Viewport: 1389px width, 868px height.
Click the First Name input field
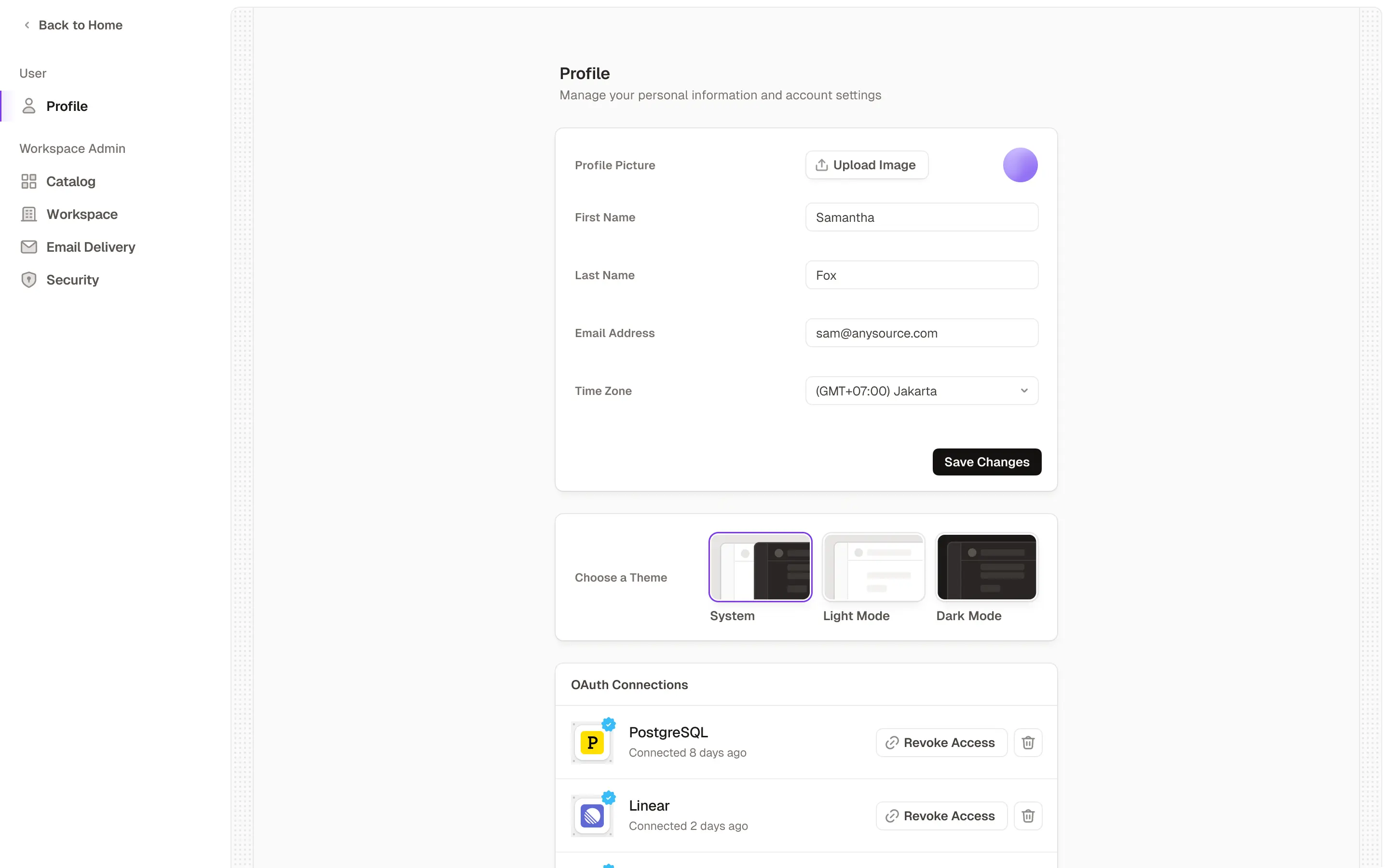coord(922,217)
